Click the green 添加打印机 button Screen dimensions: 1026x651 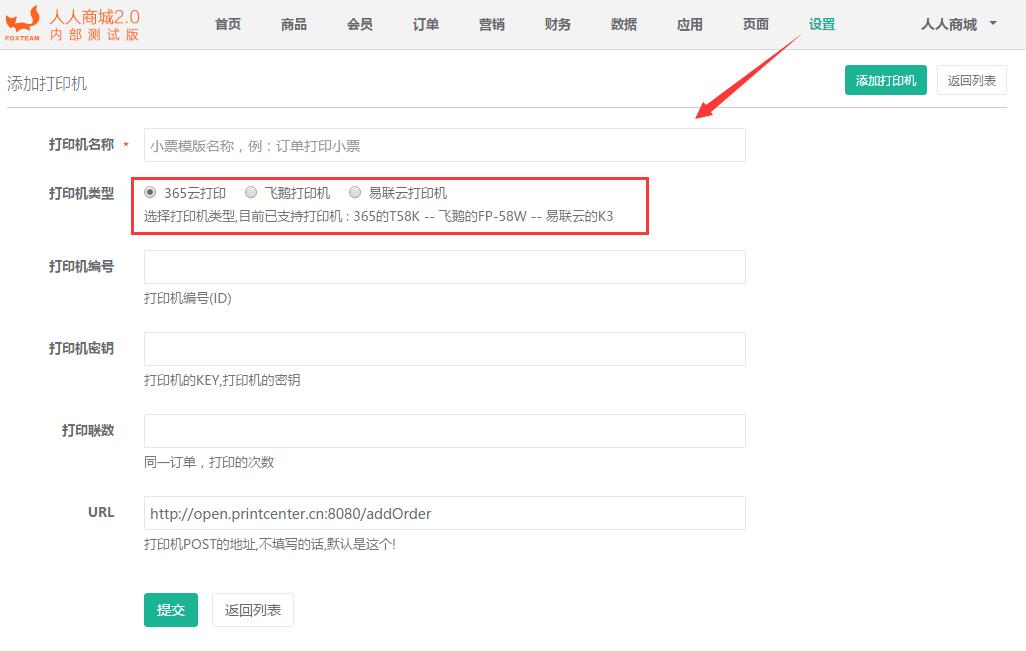pos(886,80)
